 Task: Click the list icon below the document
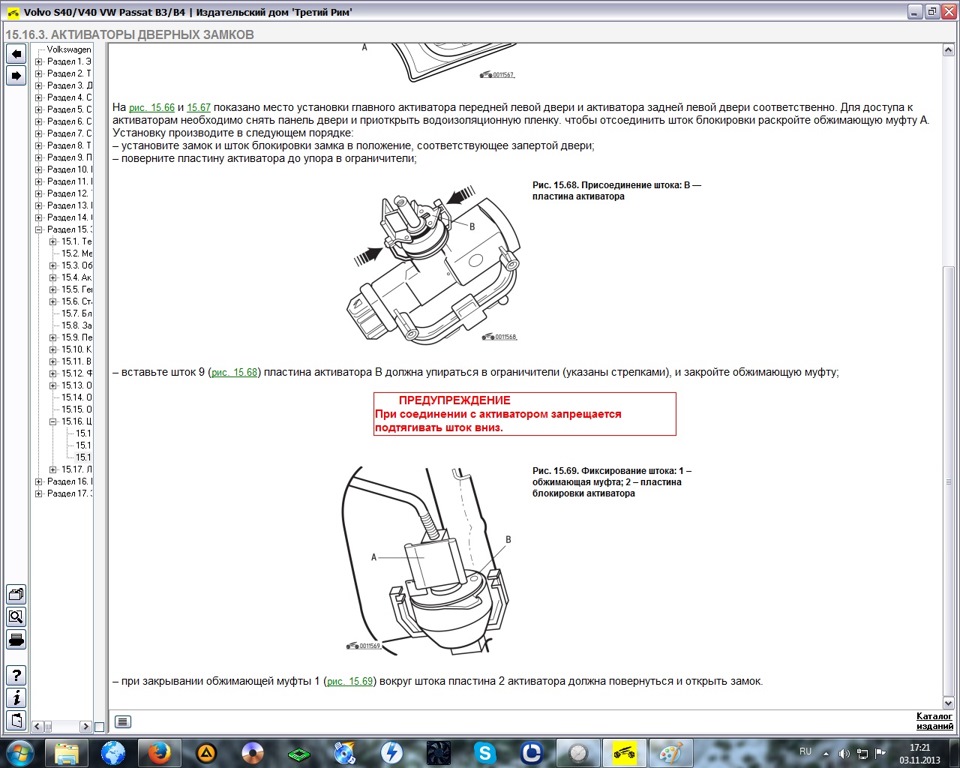click(122, 722)
